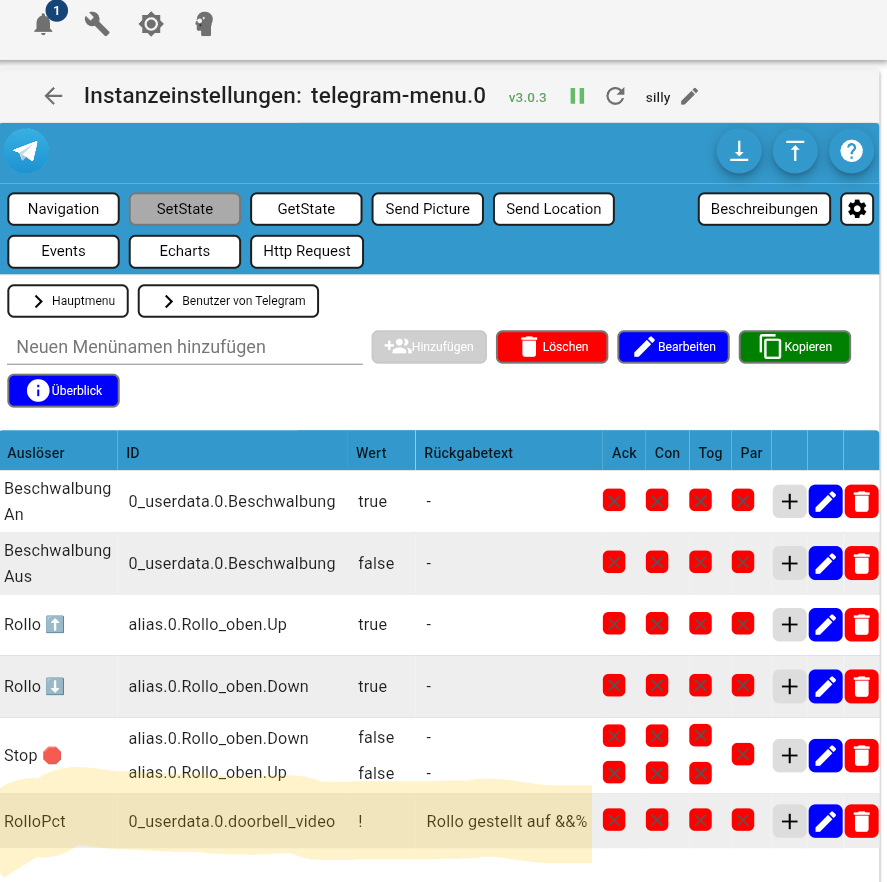
Task: Download the configuration with the download icon
Action: pyautogui.click(x=739, y=151)
